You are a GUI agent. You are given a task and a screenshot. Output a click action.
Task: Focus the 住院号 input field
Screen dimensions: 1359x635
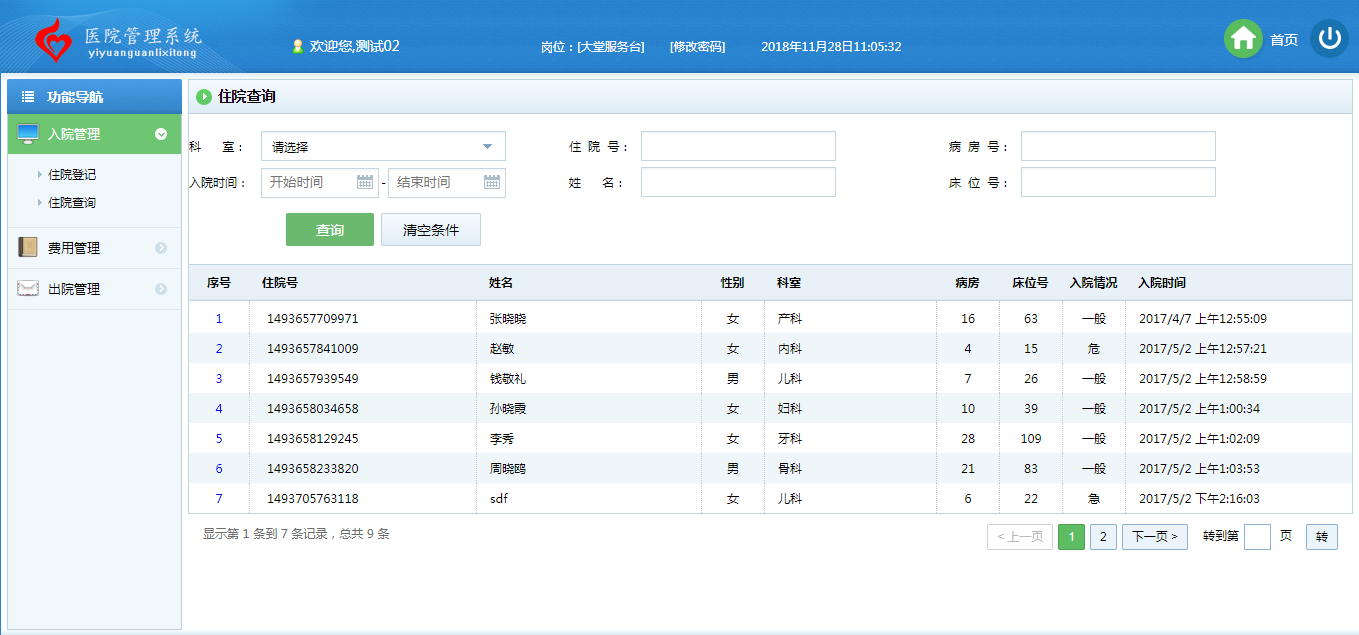(x=738, y=146)
